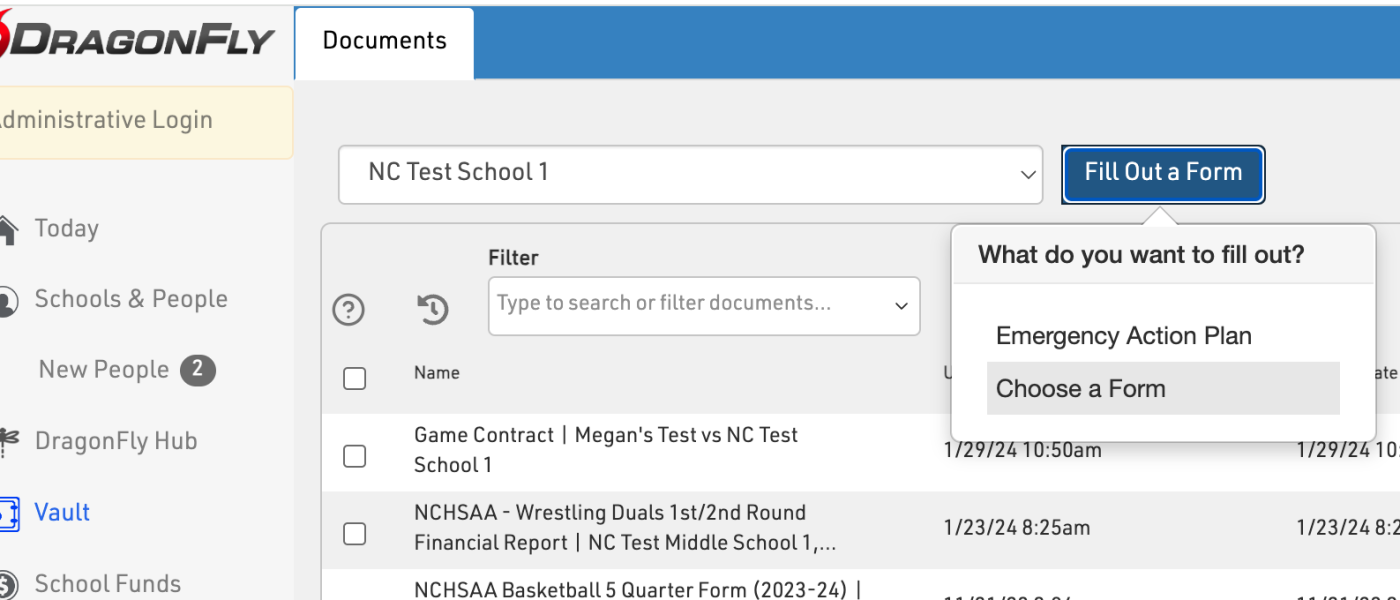The image size is (1400, 600).
Task: Open the New People link
Action: point(104,370)
